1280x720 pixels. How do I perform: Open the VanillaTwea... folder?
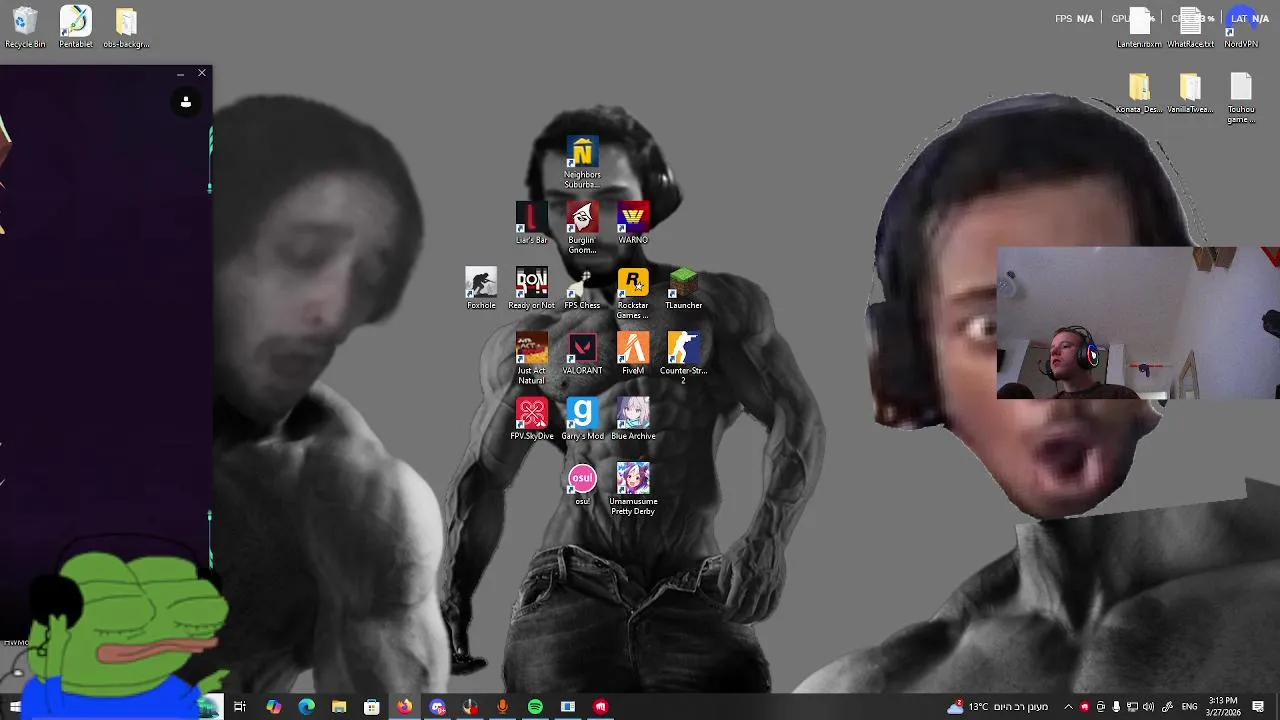[1190, 93]
